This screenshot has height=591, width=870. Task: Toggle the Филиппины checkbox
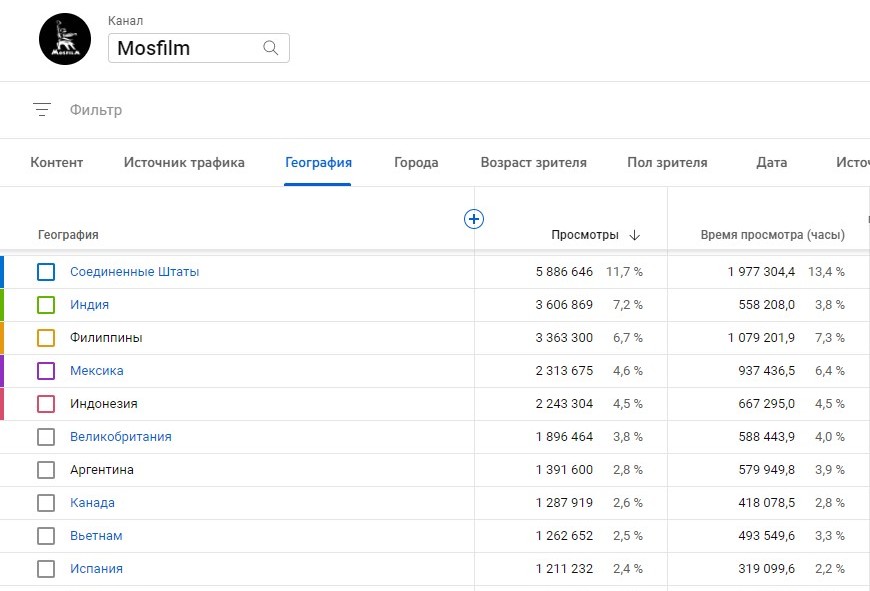46,337
